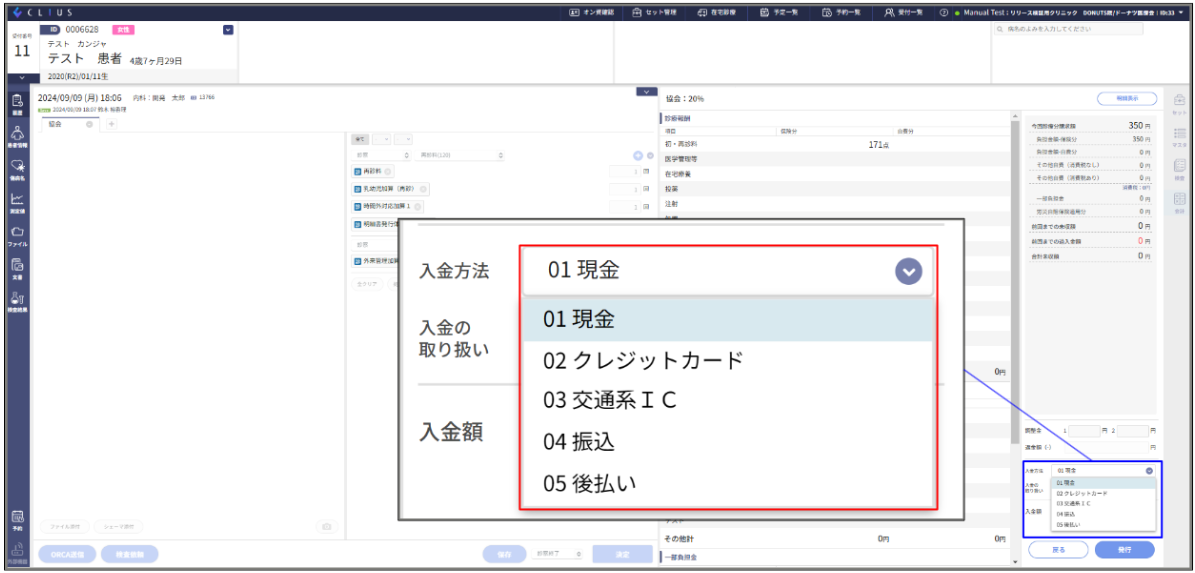Click the 投薬 row in billing table
The width and height of the screenshot is (1195, 573).
836,188
